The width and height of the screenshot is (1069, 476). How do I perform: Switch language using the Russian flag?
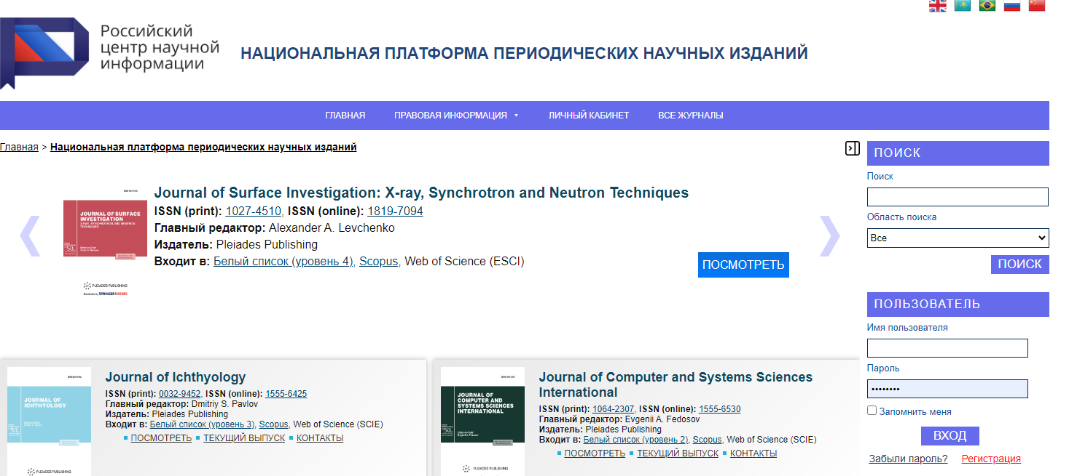pyautogui.click(x=1012, y=5)
